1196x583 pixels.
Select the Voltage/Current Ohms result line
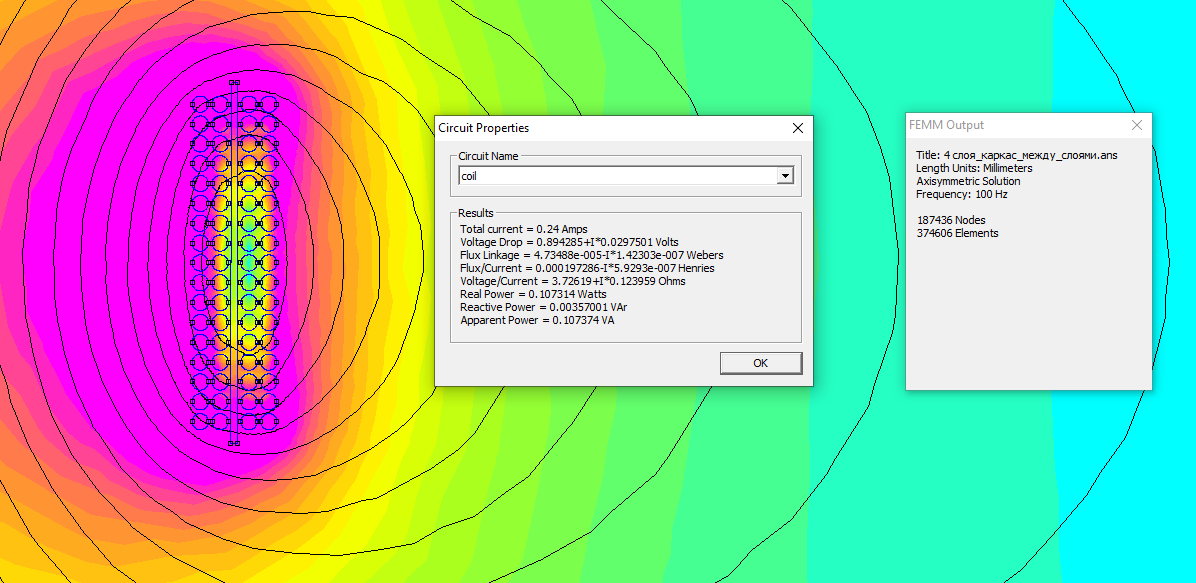click(x=573, y=281)
